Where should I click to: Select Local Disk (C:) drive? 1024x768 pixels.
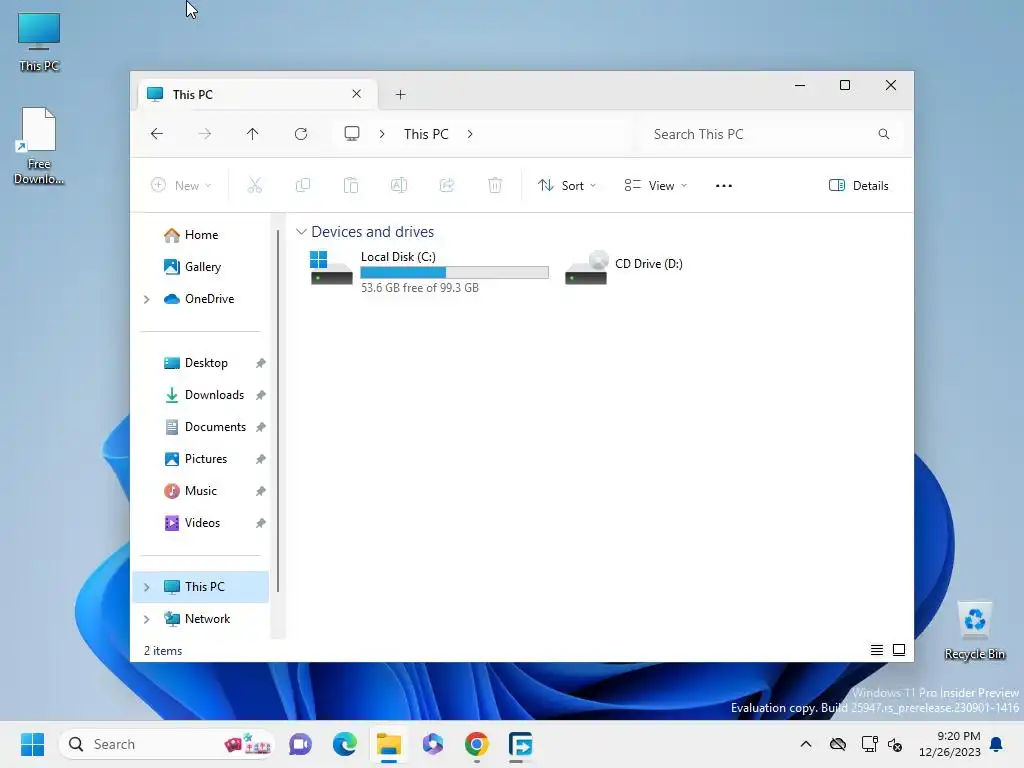pos(429,271)
